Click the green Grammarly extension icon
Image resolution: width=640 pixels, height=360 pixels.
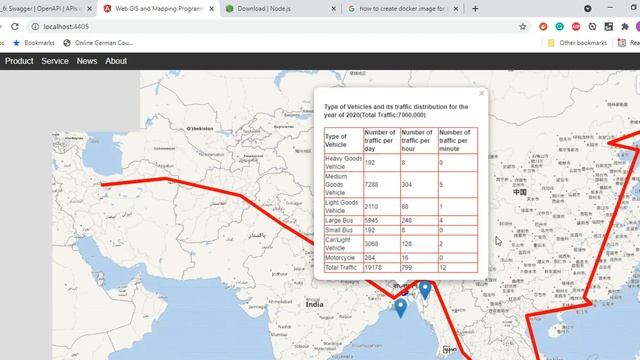[x=560, y=27]
